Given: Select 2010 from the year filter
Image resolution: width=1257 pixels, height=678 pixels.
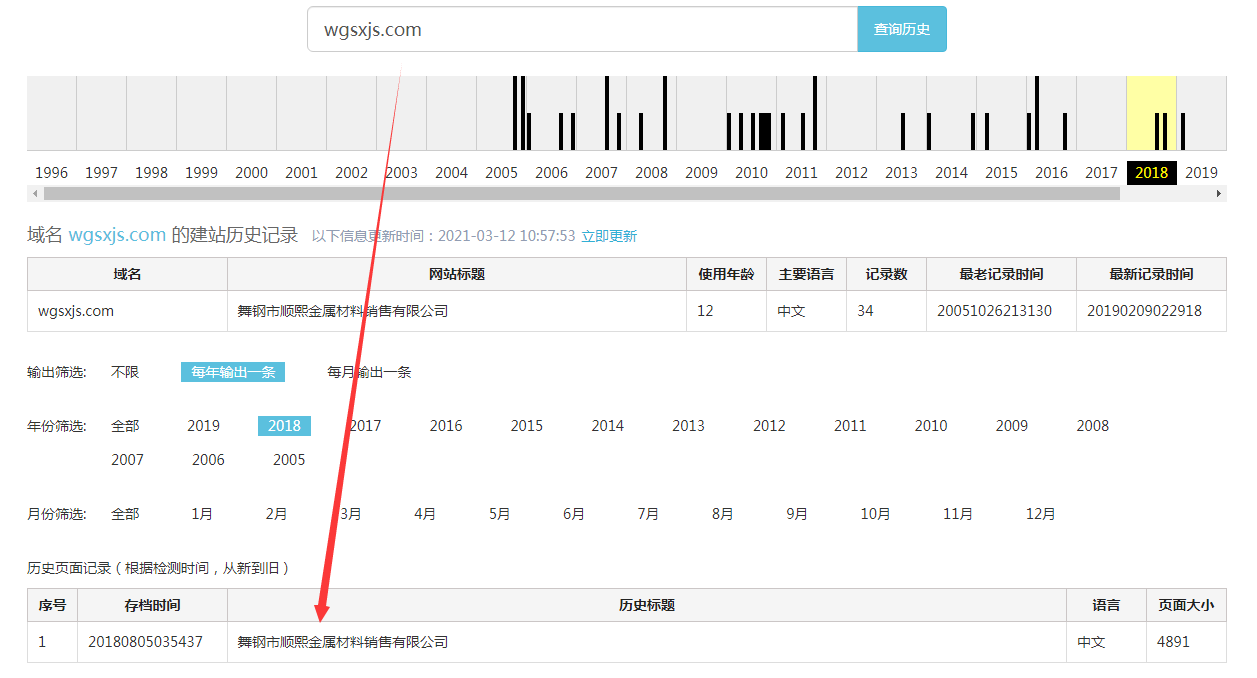Looking at the screenshot, I should coord(930,425).
